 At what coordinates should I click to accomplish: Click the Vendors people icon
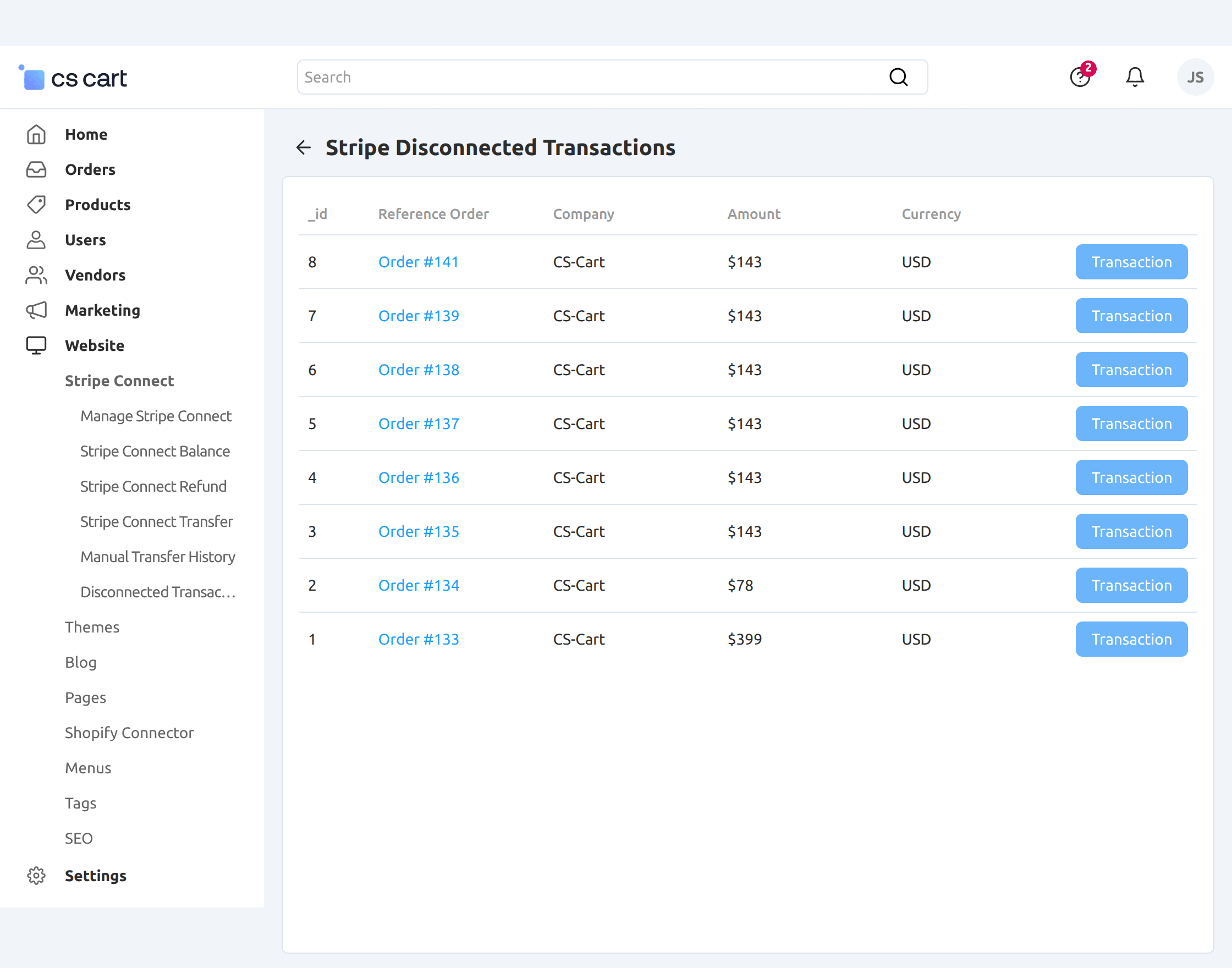point(36,275)
